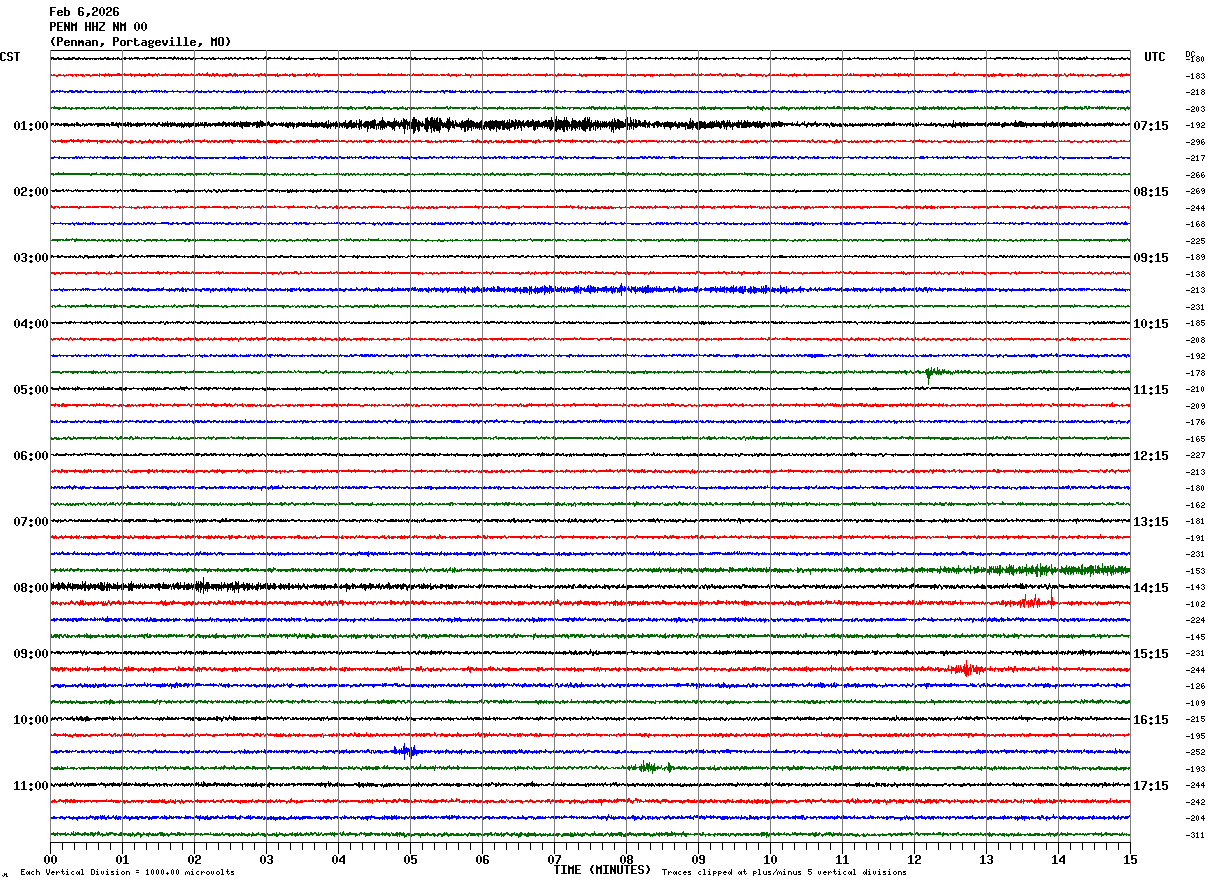The image size is (1210, 886).
Task: Select the 'PENM HHZ NM 00' station code line
Action: tap(98, 27)
